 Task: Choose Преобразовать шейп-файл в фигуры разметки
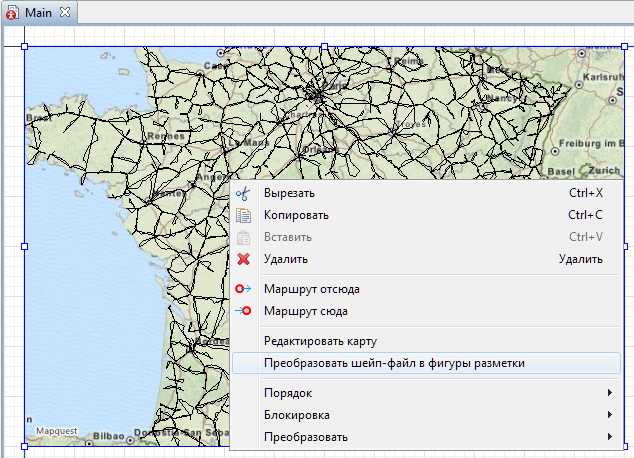click(426, 363)
